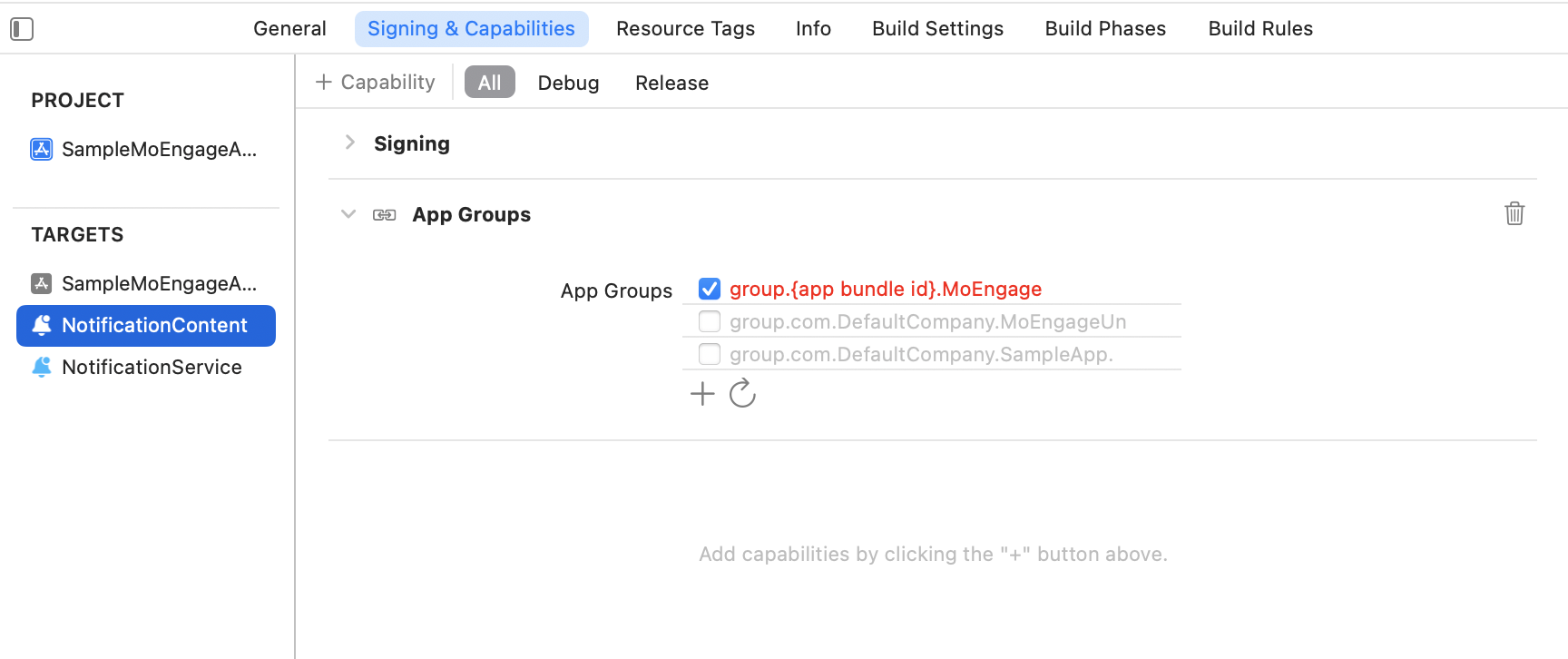Filter capabilities by Debug configuration
Image resolution: width=1568 pixels, height=659 pixels.
568,83
